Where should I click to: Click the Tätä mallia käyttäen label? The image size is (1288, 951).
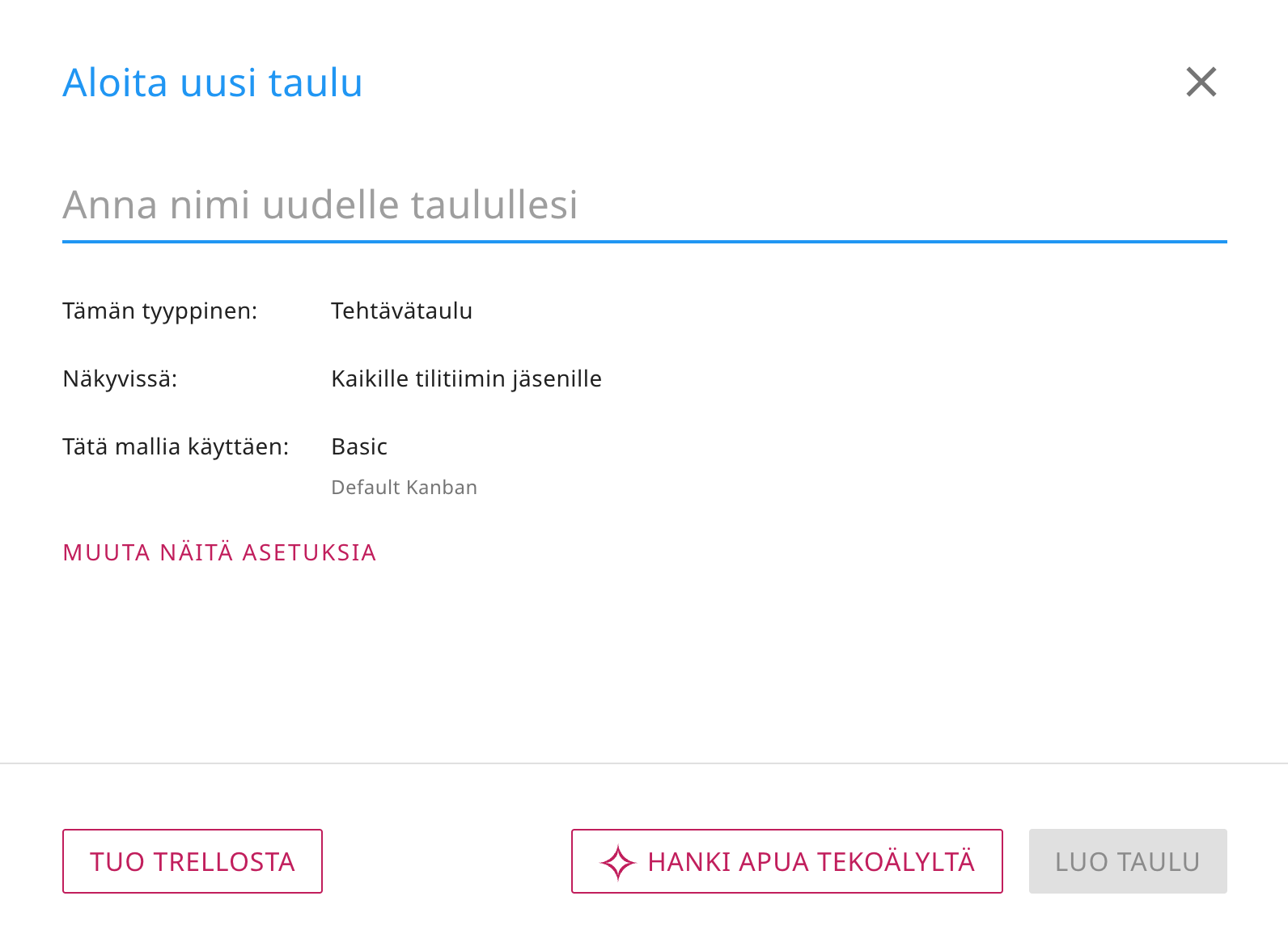pyautogui.click(x=176, y=446)
